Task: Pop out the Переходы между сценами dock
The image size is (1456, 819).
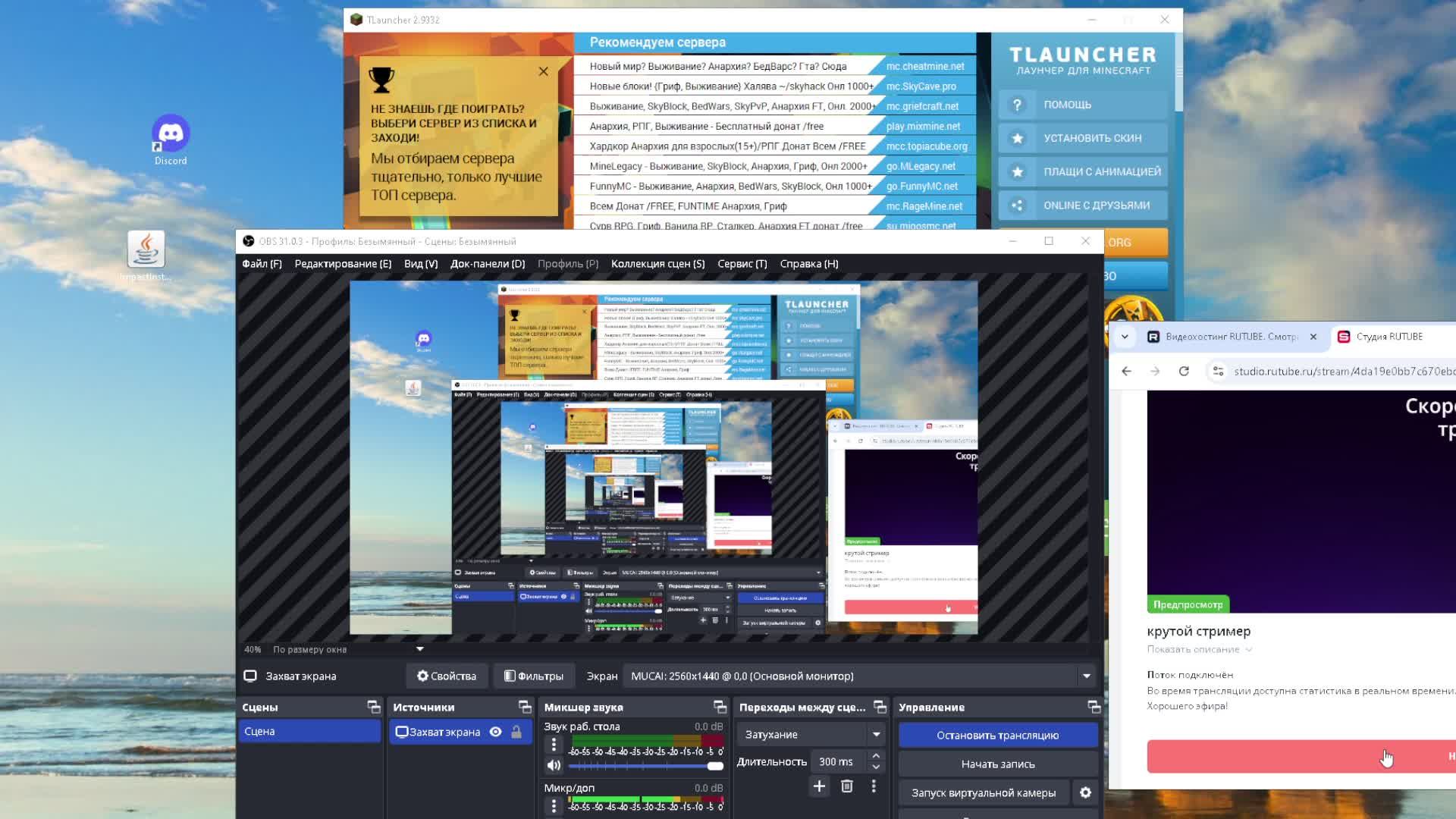Action: tap(880, 707)
